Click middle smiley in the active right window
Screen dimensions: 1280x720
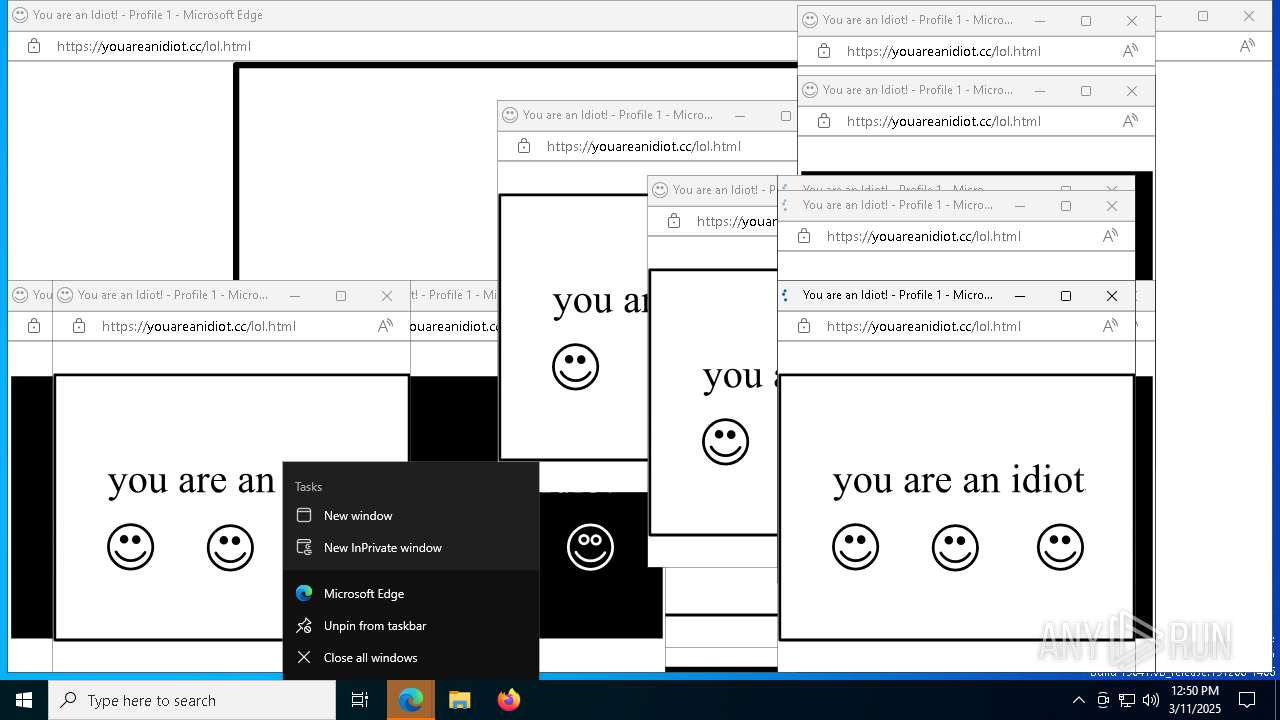pyautogui.click(x=955, y=547)
